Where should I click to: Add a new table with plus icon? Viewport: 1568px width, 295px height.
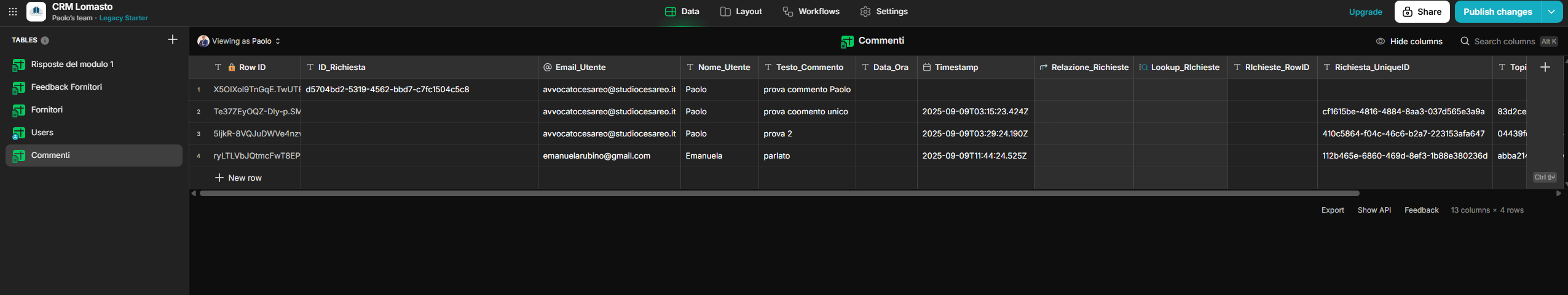(173, 39)
